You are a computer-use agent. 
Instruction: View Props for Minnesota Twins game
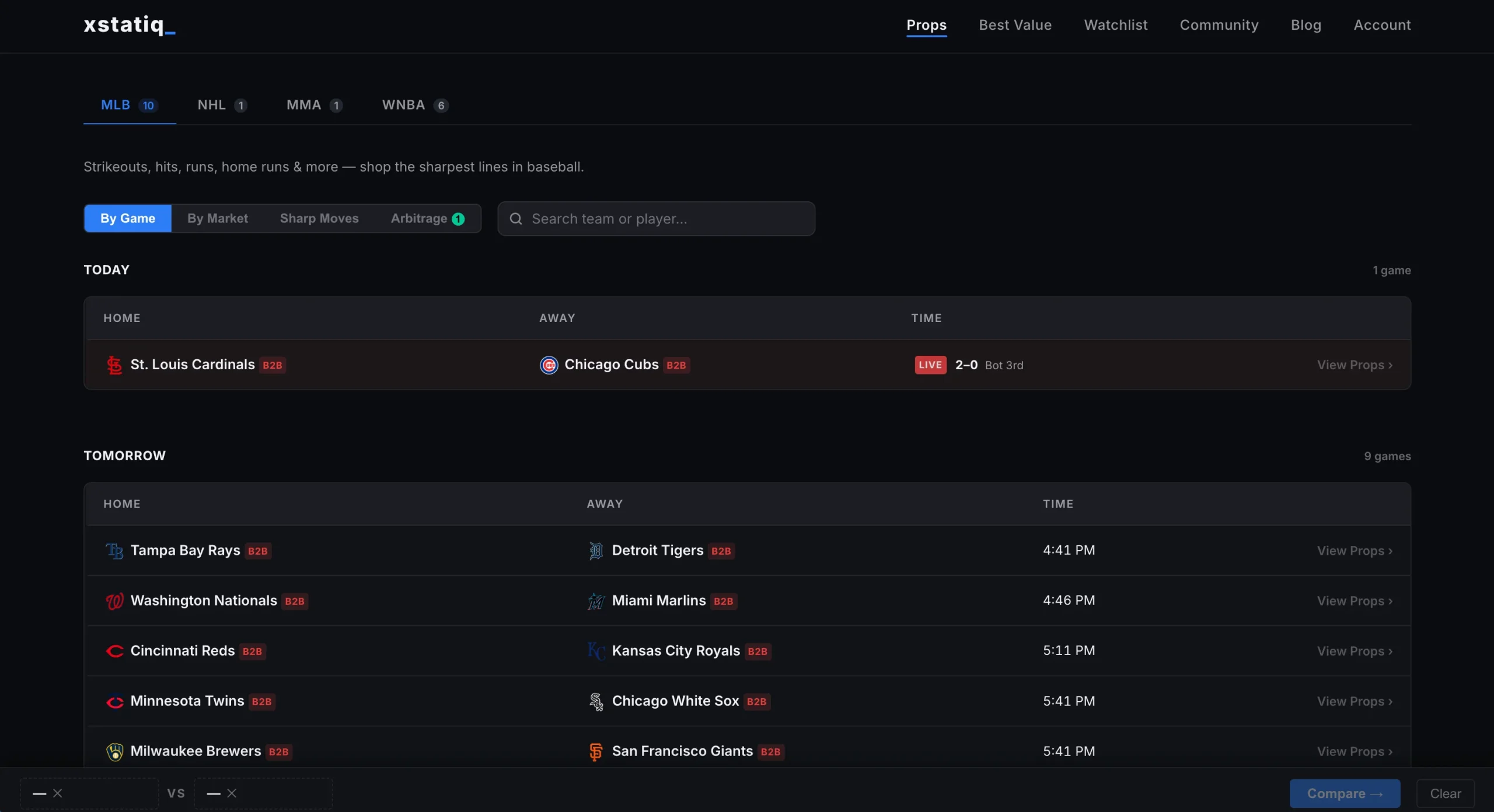point(1355,701)
